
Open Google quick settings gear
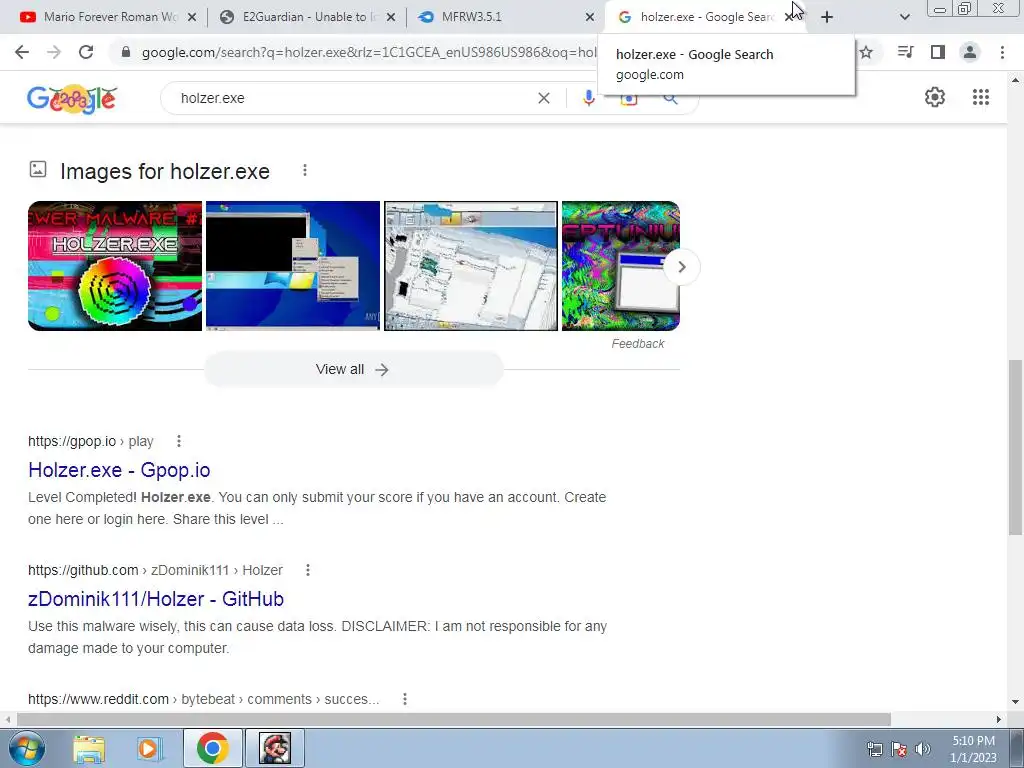click(x=935, y=97)
